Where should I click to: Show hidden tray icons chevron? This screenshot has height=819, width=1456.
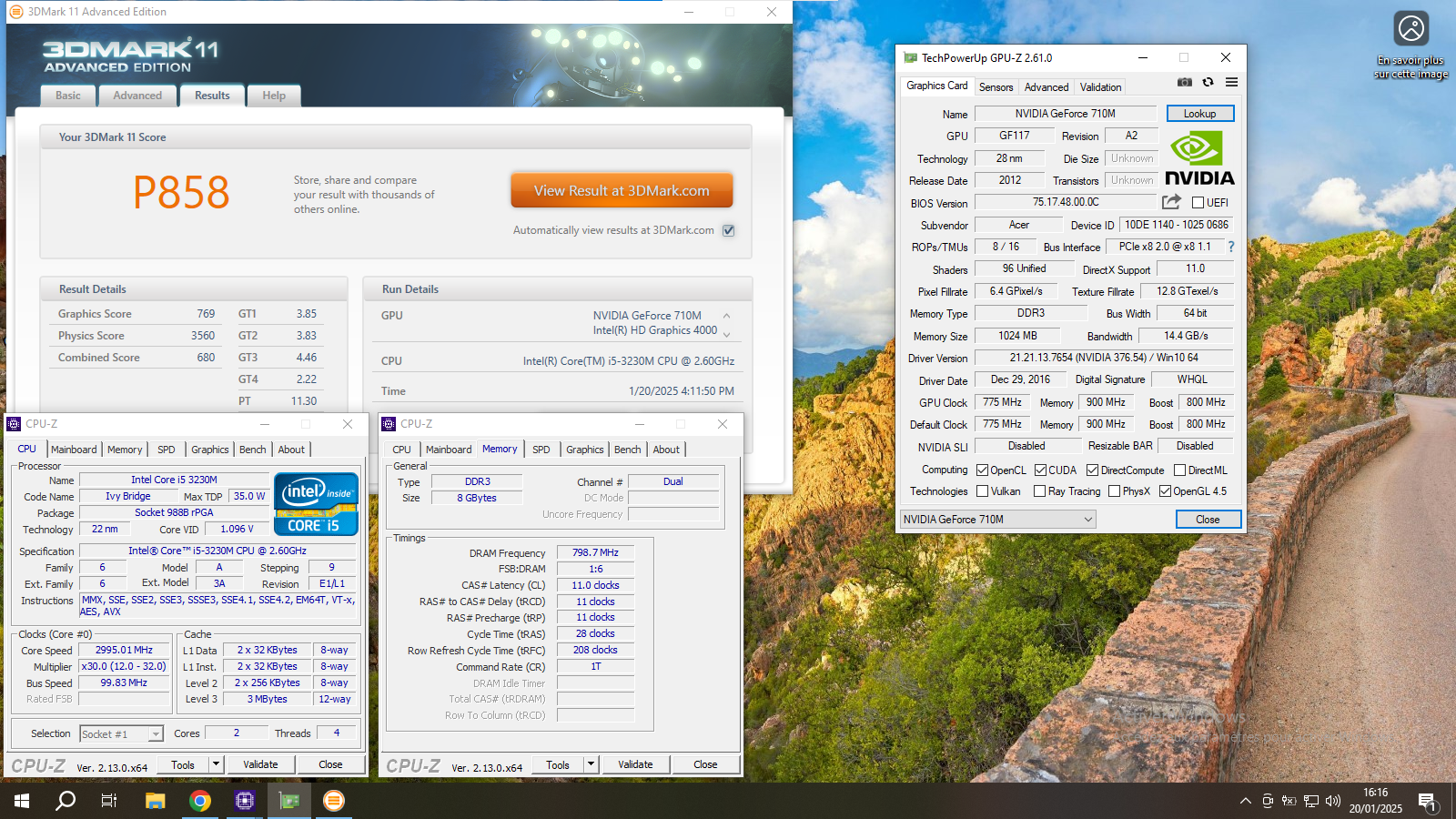coord(1245,801)
